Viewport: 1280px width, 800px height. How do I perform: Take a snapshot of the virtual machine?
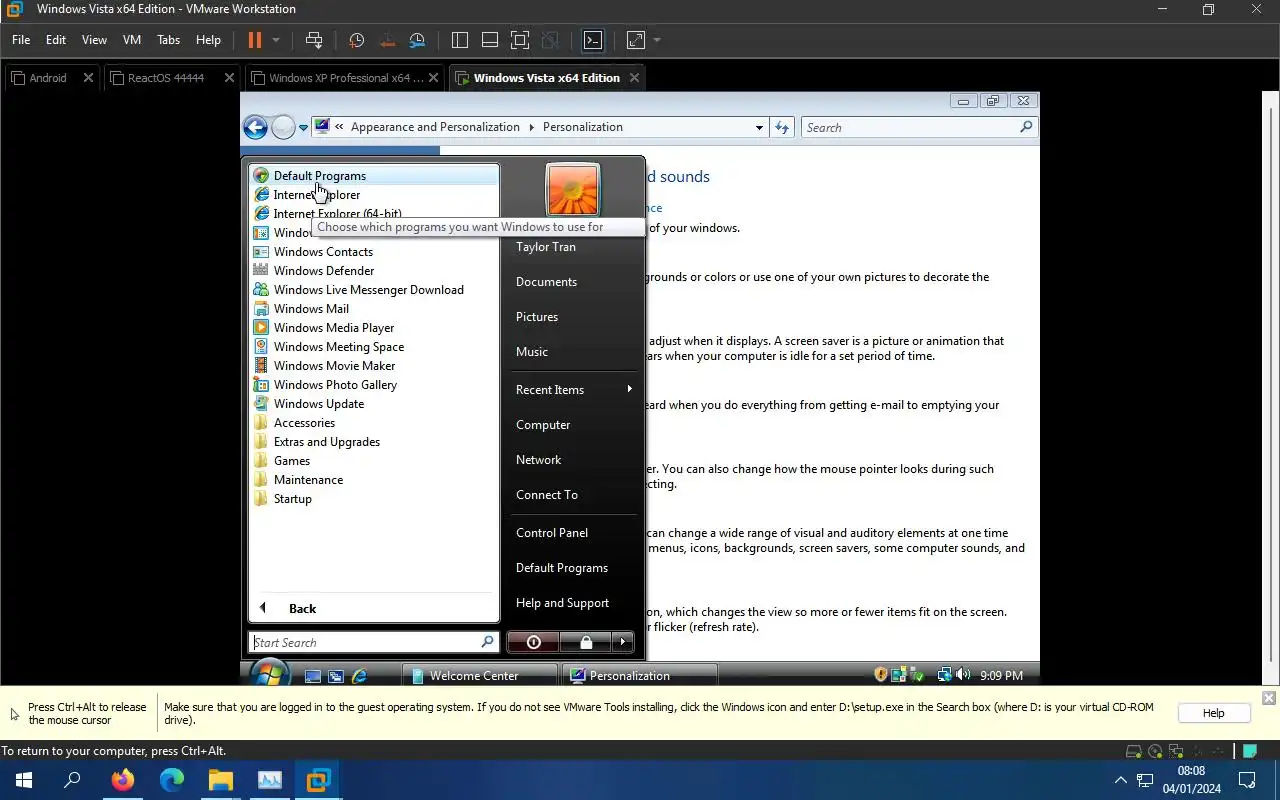356,40
